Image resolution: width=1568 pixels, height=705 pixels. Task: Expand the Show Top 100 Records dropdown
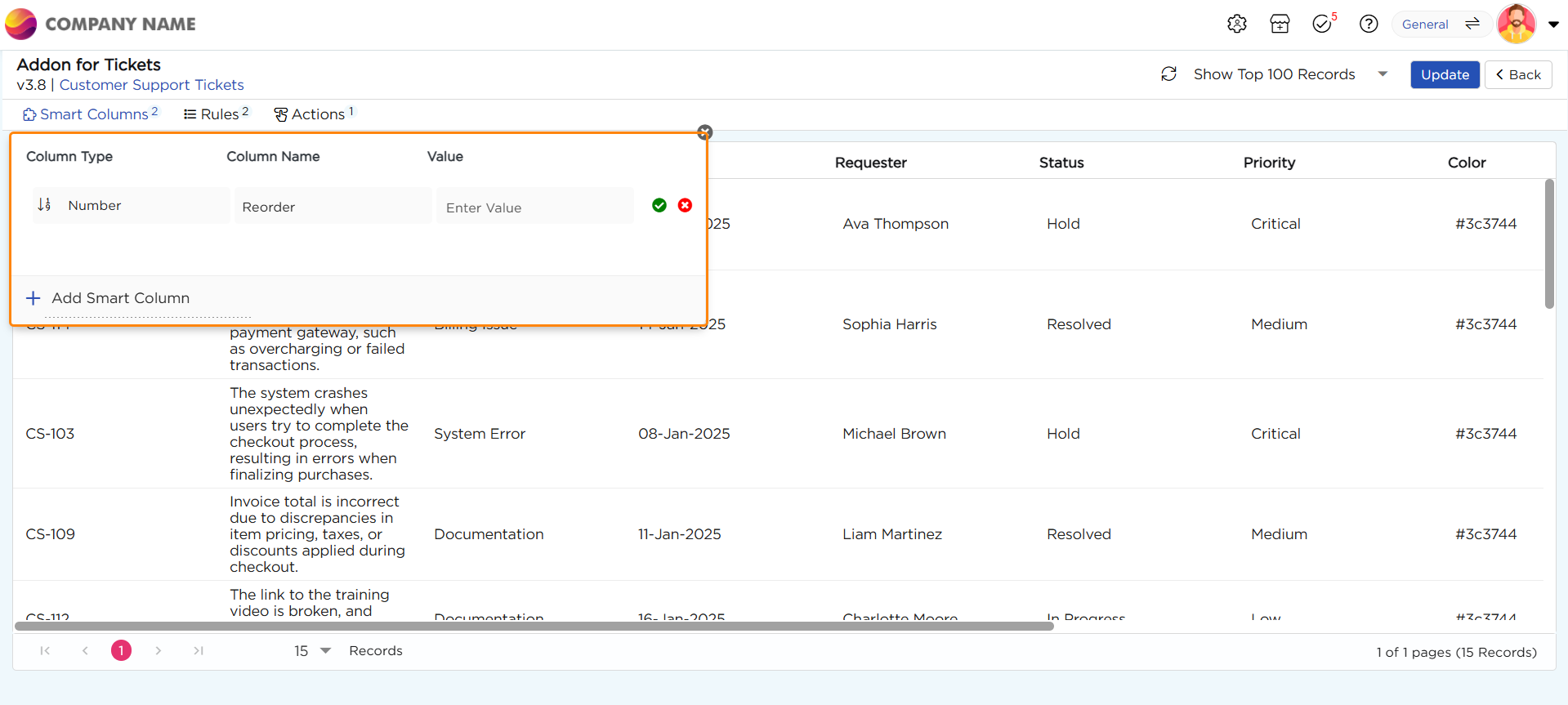point(1383,74)
